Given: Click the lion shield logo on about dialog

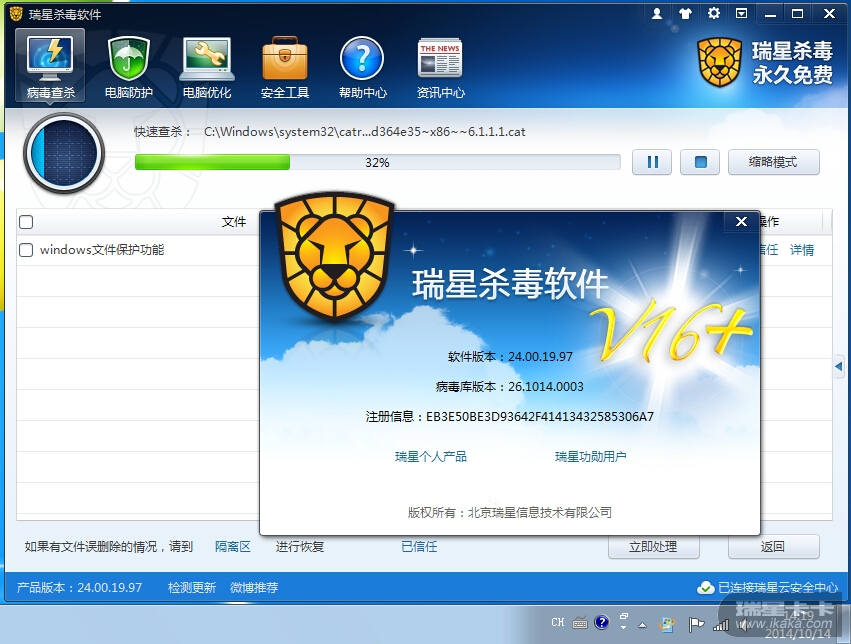Looking at the screenshot, I should click(x=335, y=257).
